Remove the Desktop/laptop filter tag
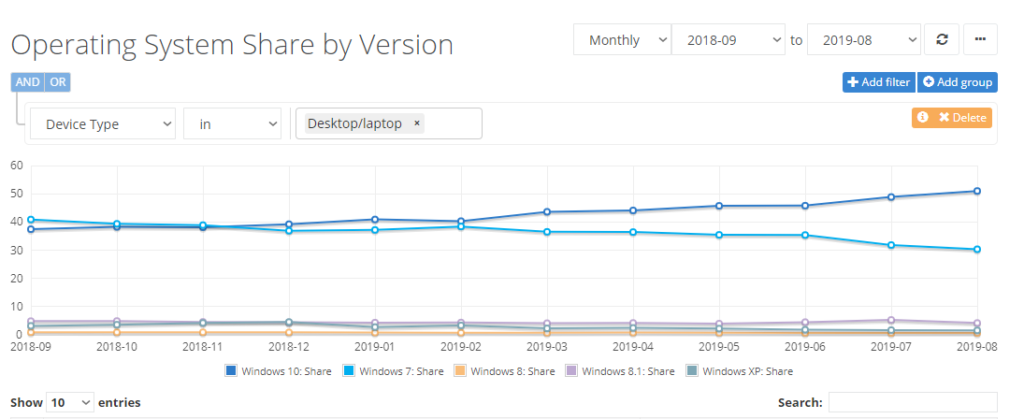This screenshot has width=1024, height=419. tap(417, 123)
